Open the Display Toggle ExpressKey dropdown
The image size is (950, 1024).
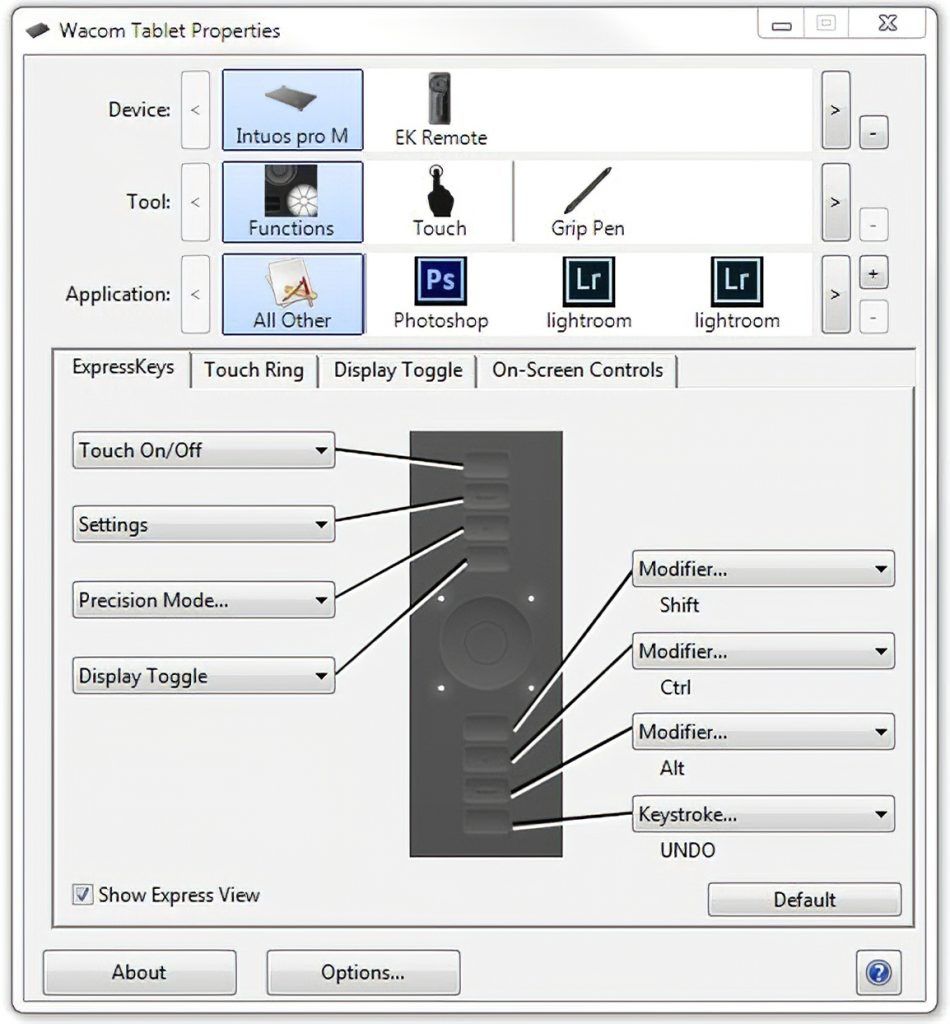(x=204, y=676)
